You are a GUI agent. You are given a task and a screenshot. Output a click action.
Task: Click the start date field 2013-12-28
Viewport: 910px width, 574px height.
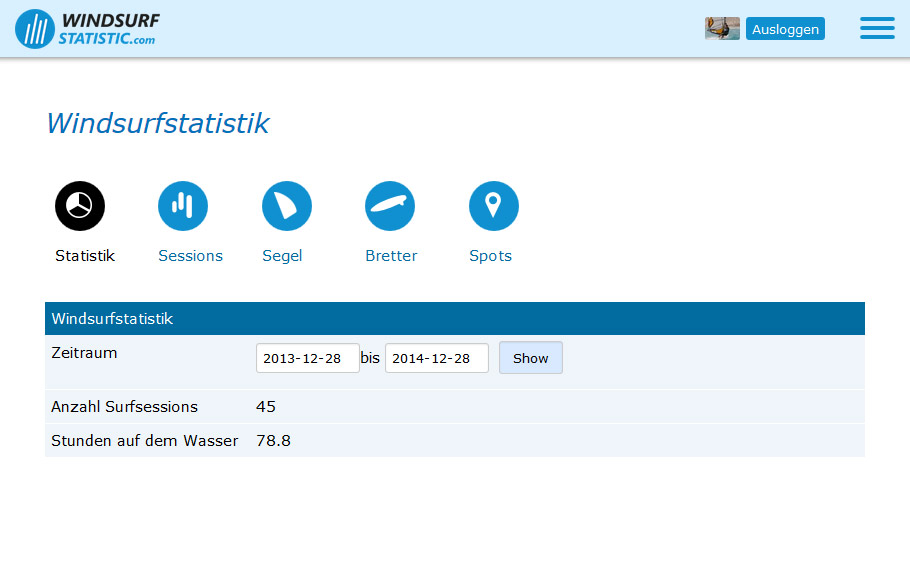pyautogui.click(x=307, y=358)
